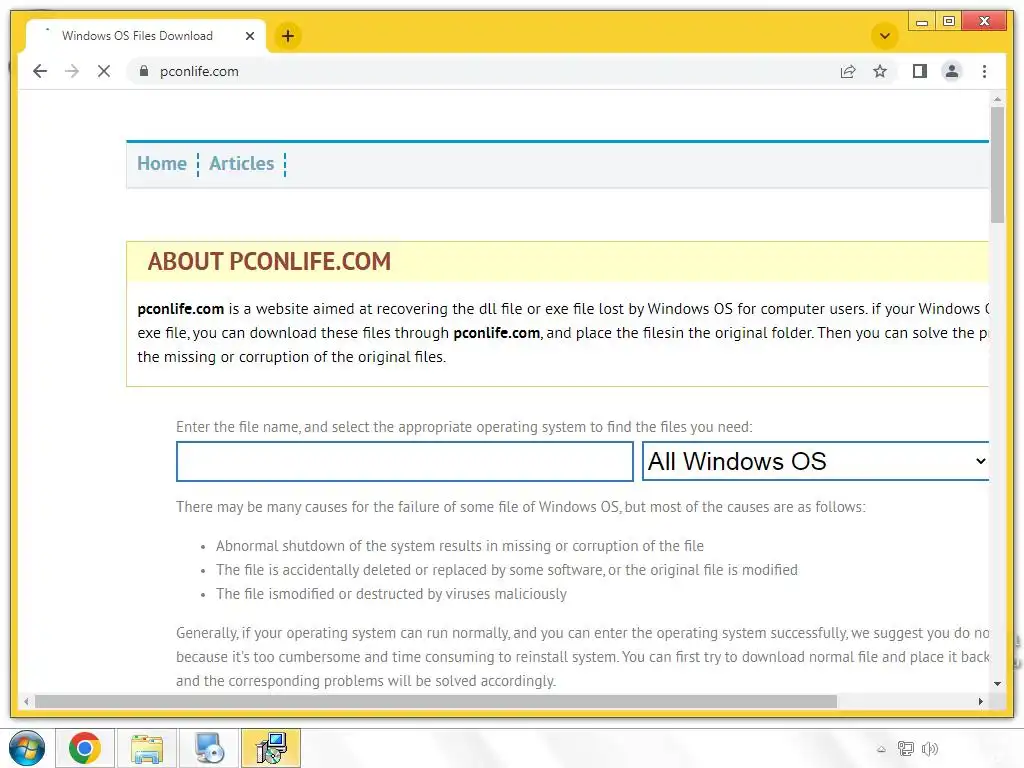Minimize the Chrome window

tap(922, 22)
